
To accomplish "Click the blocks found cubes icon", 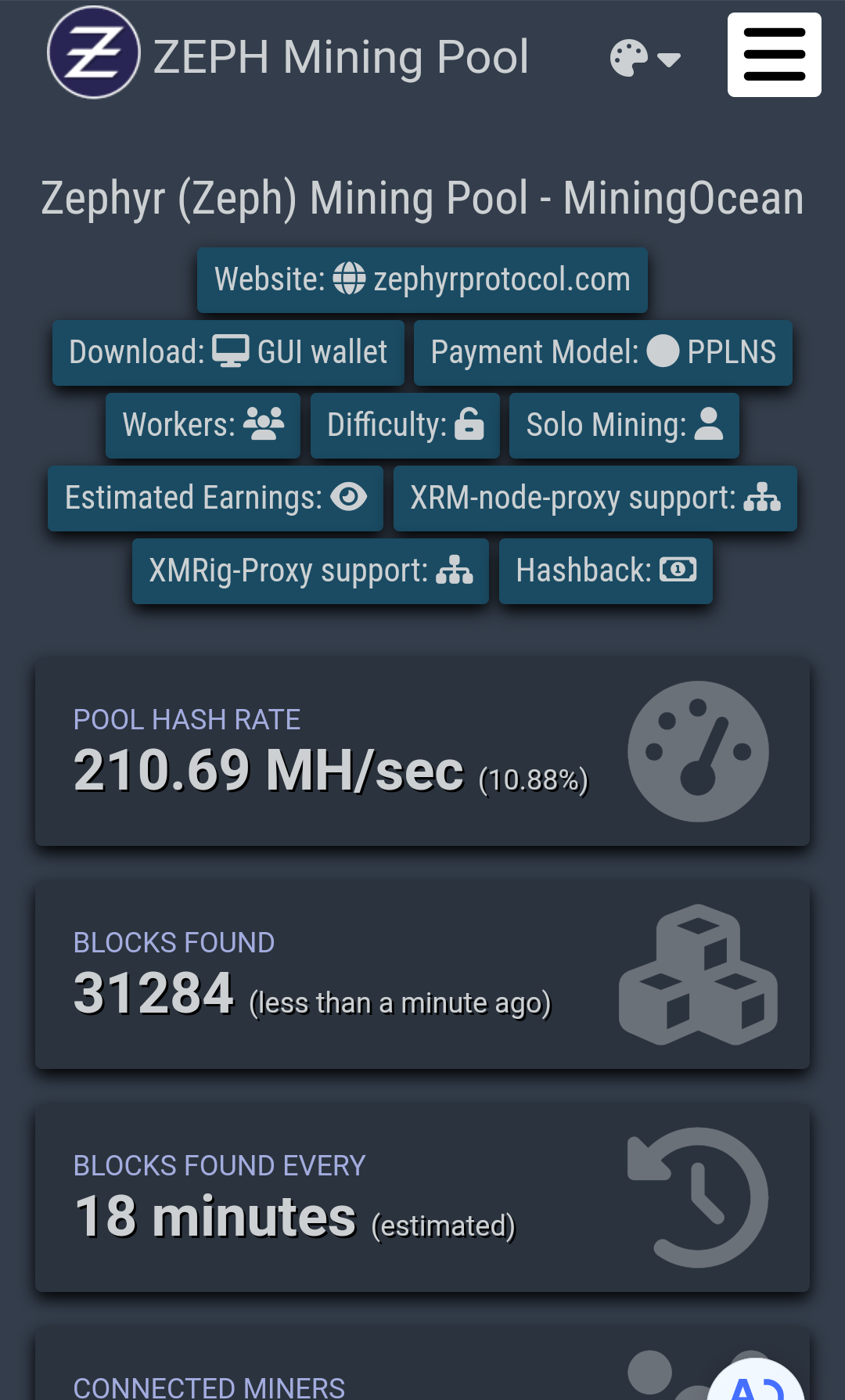I will 698,975.
